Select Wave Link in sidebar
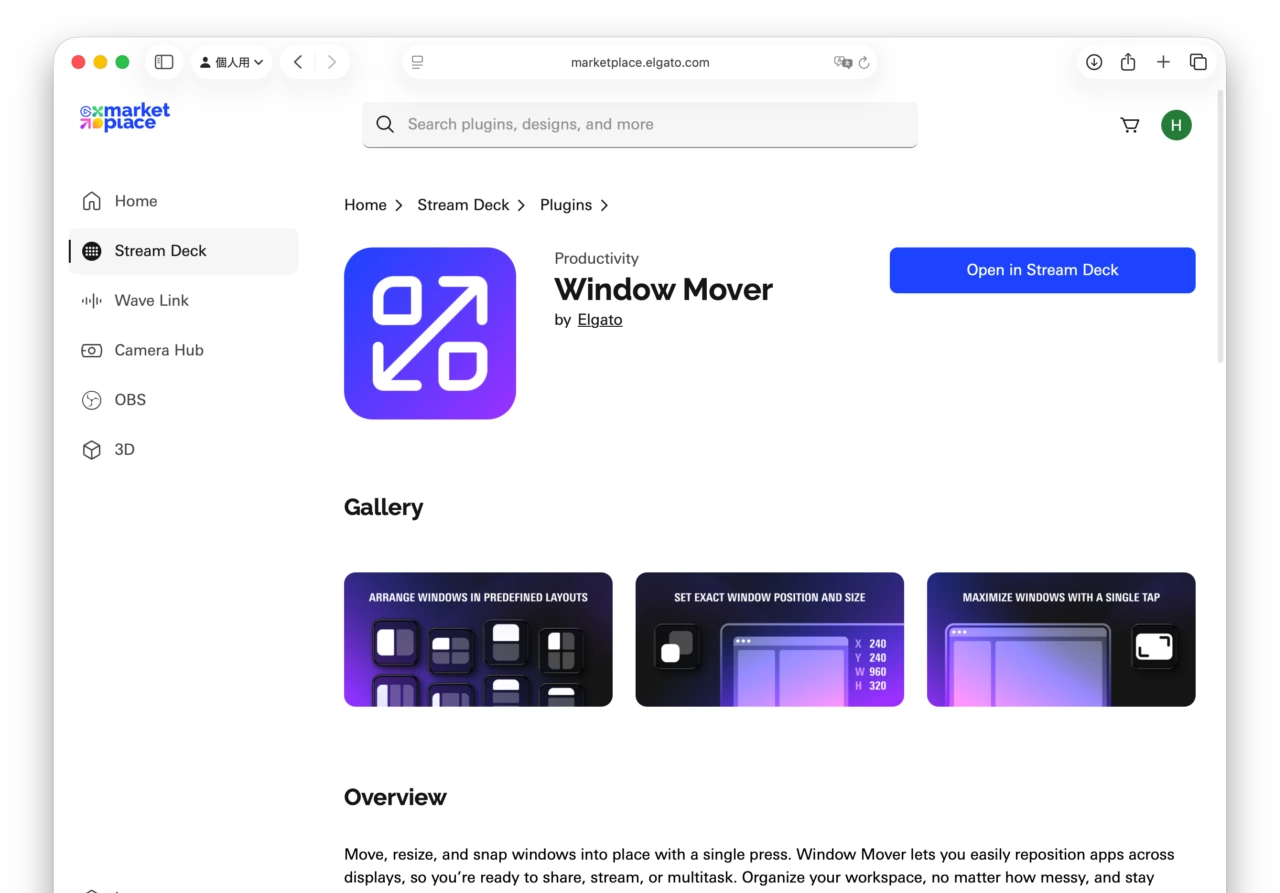Viewport: 1280px width, 893px height. [151, 300]
